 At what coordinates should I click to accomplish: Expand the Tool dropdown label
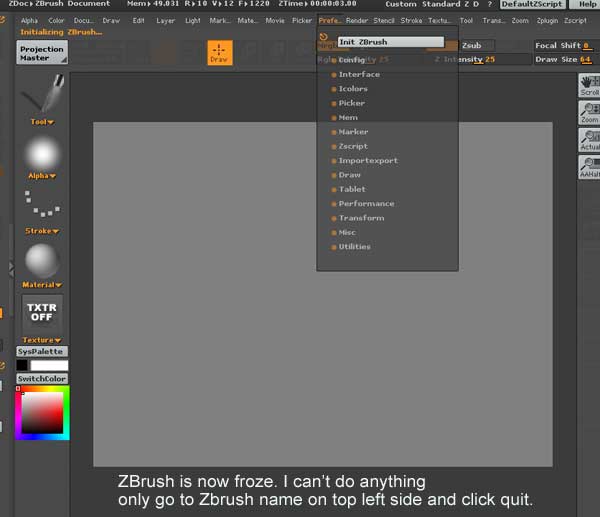click(x=42, y=122)
